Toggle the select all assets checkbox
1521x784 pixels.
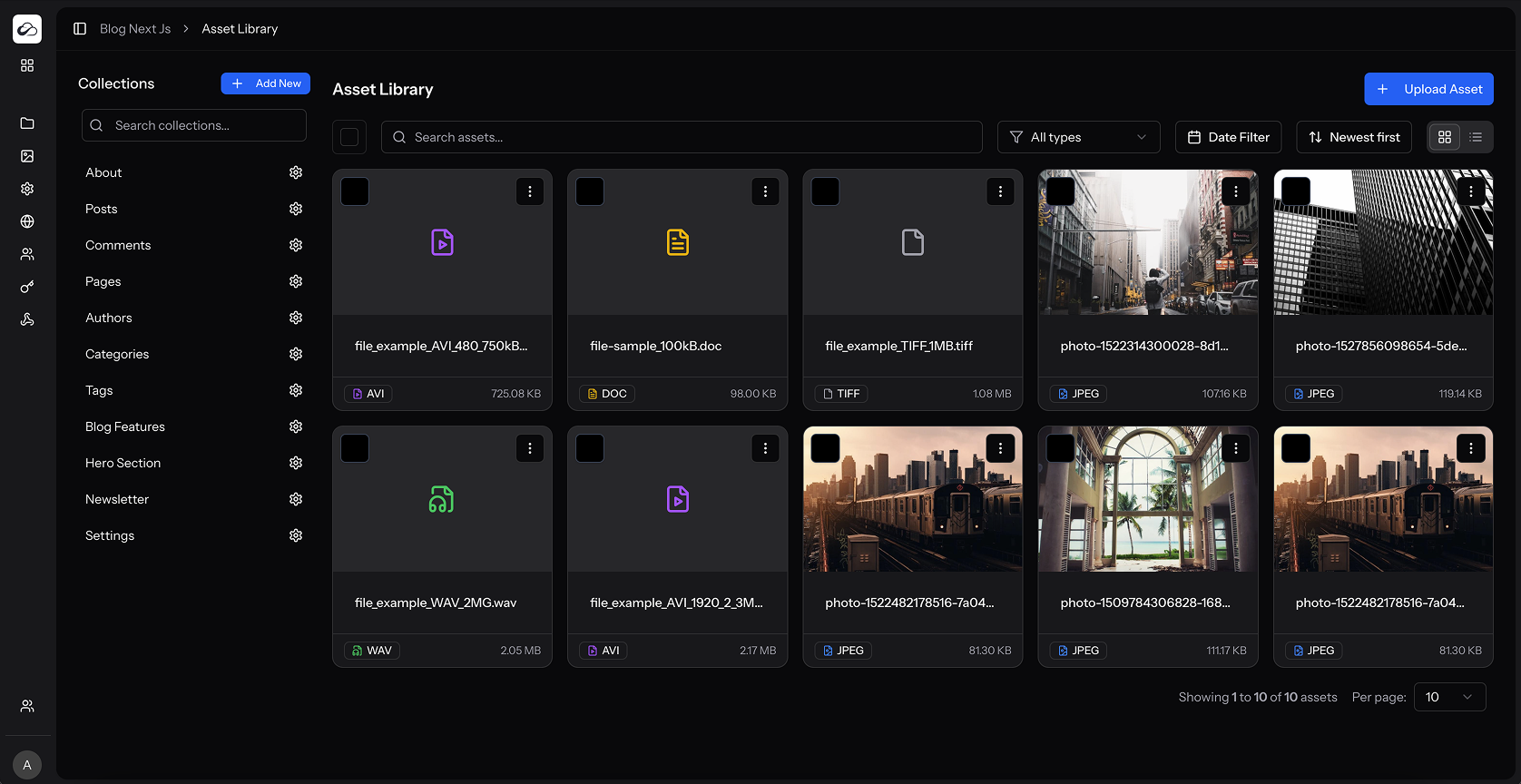pos(349,138)
